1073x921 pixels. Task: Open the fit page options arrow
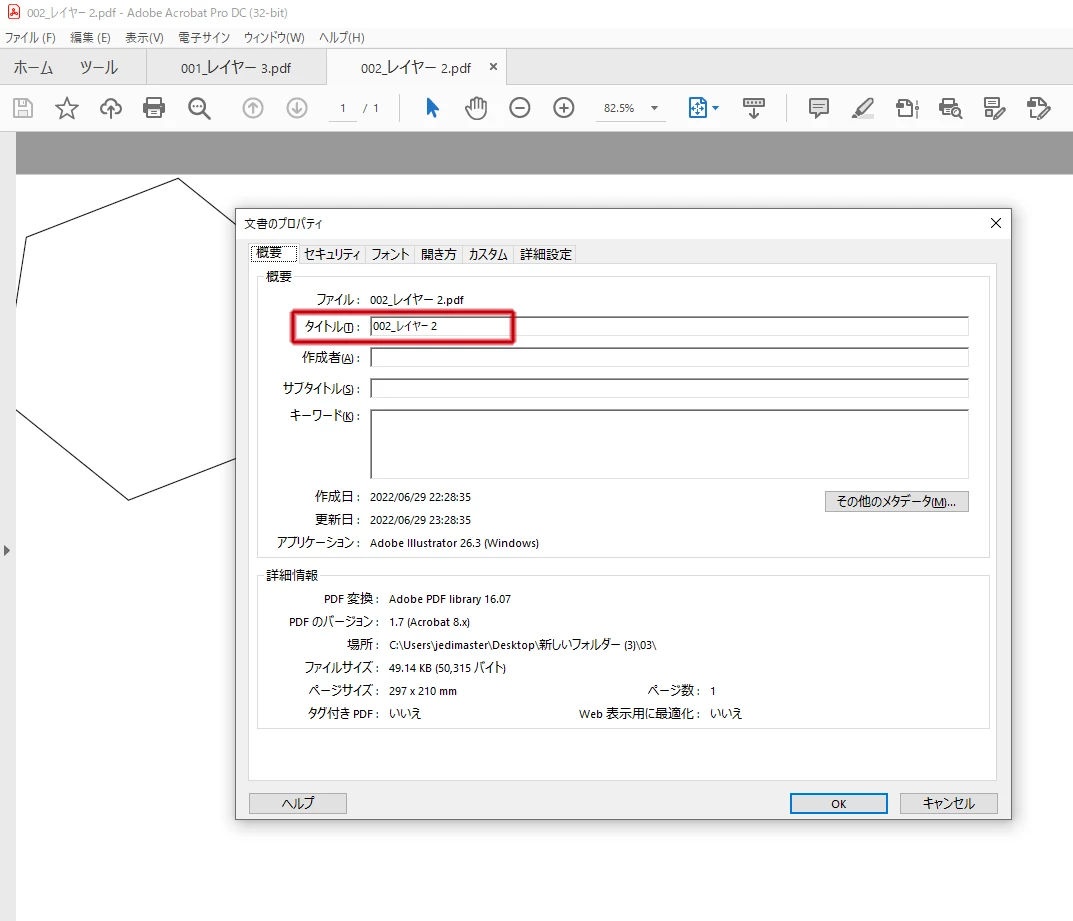(x=716, y=108)
